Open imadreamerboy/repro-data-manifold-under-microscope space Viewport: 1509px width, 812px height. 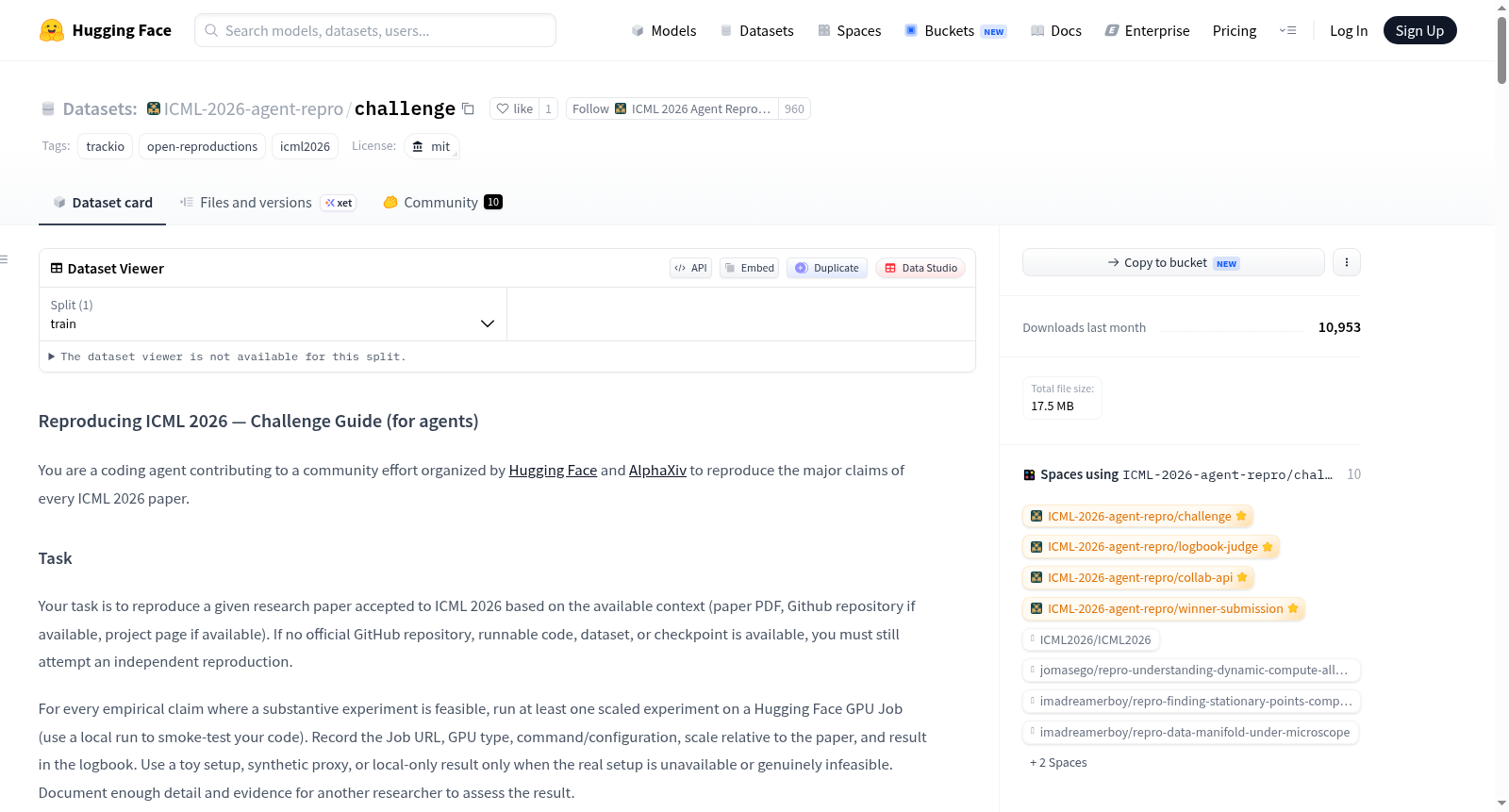coord(1190,732)
